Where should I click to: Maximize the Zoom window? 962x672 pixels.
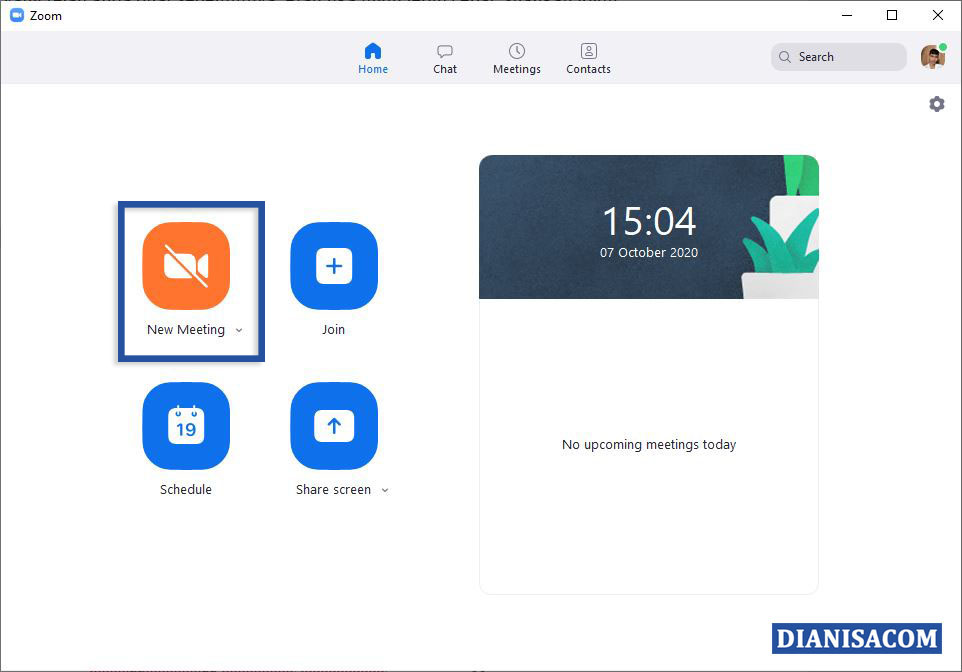pos(892,15)
